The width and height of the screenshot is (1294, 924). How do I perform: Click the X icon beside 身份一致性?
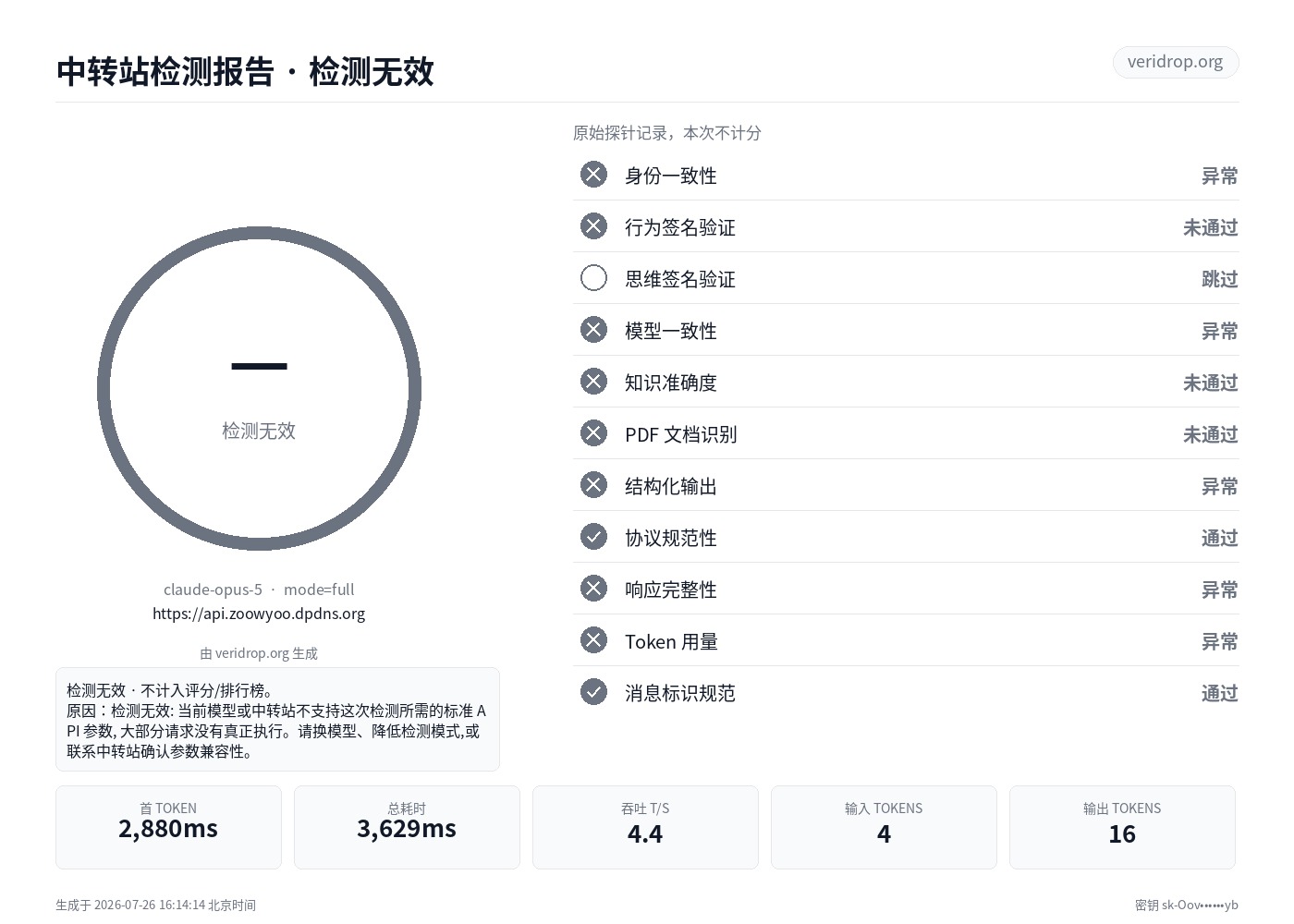tap(593, 175)
